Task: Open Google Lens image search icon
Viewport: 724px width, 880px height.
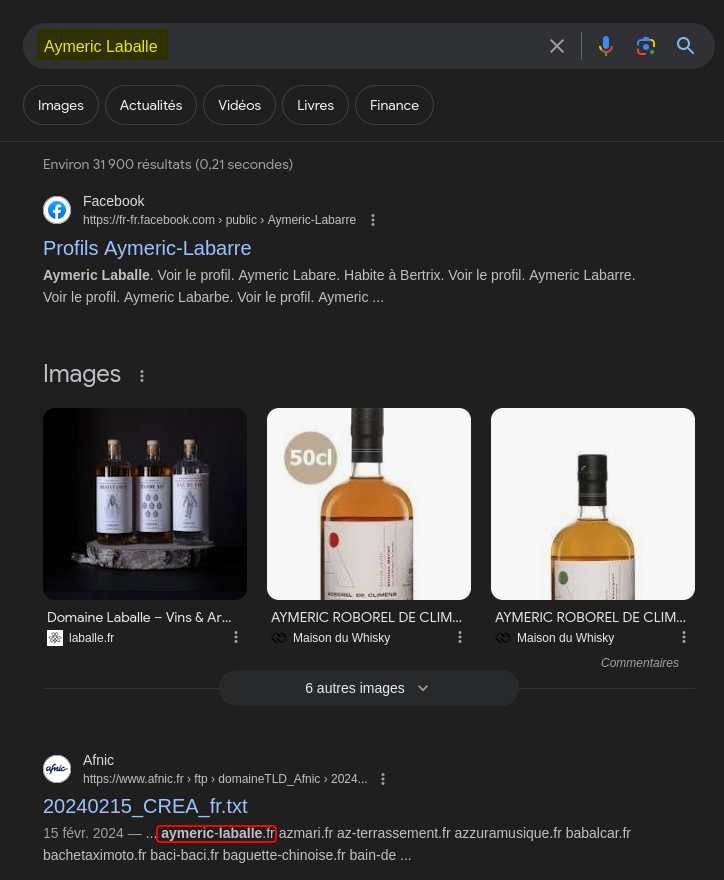Action: point(646,46)
